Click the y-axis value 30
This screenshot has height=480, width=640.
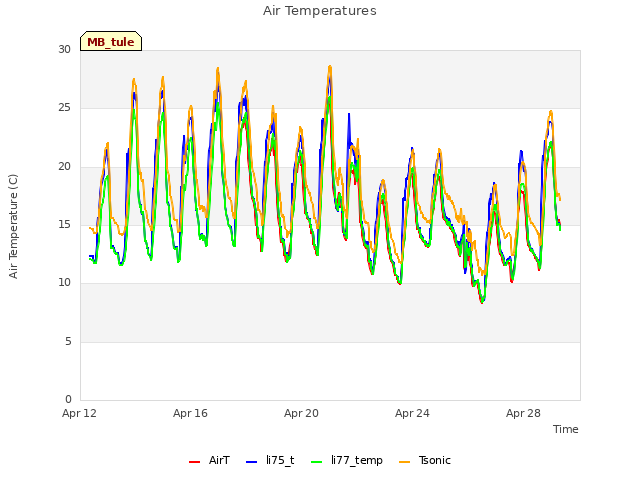click(x=64, y=49)
